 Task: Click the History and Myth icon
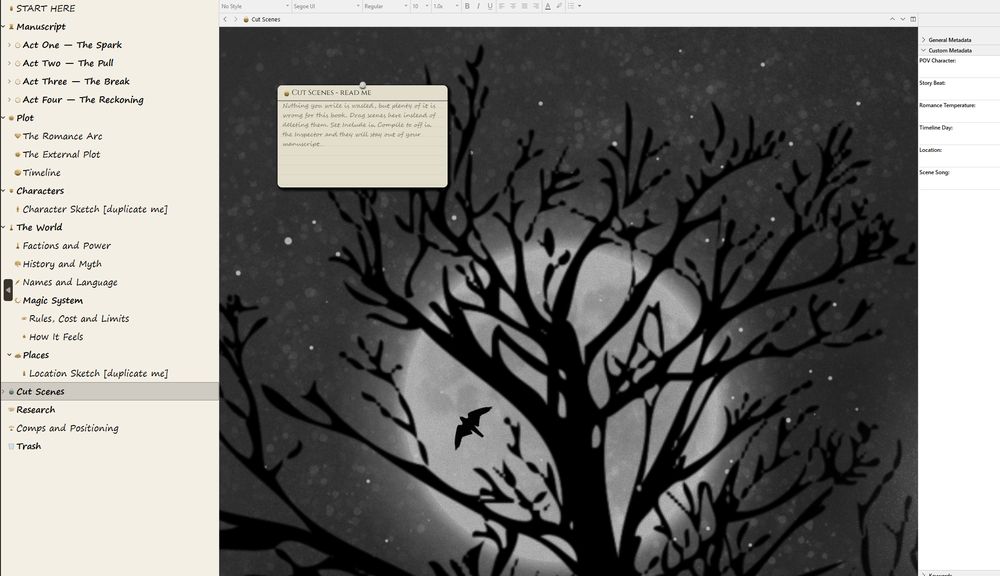(18, 263)
